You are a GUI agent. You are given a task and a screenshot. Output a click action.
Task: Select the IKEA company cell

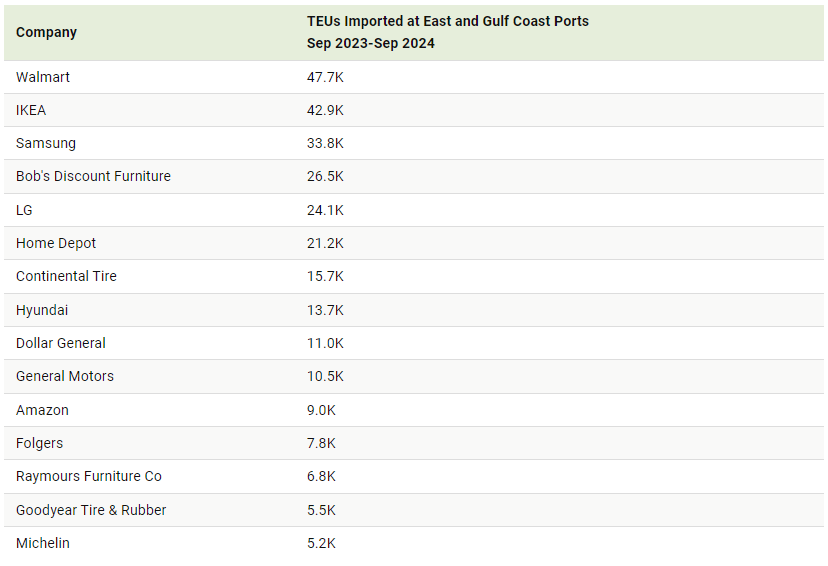click(31, 110)
